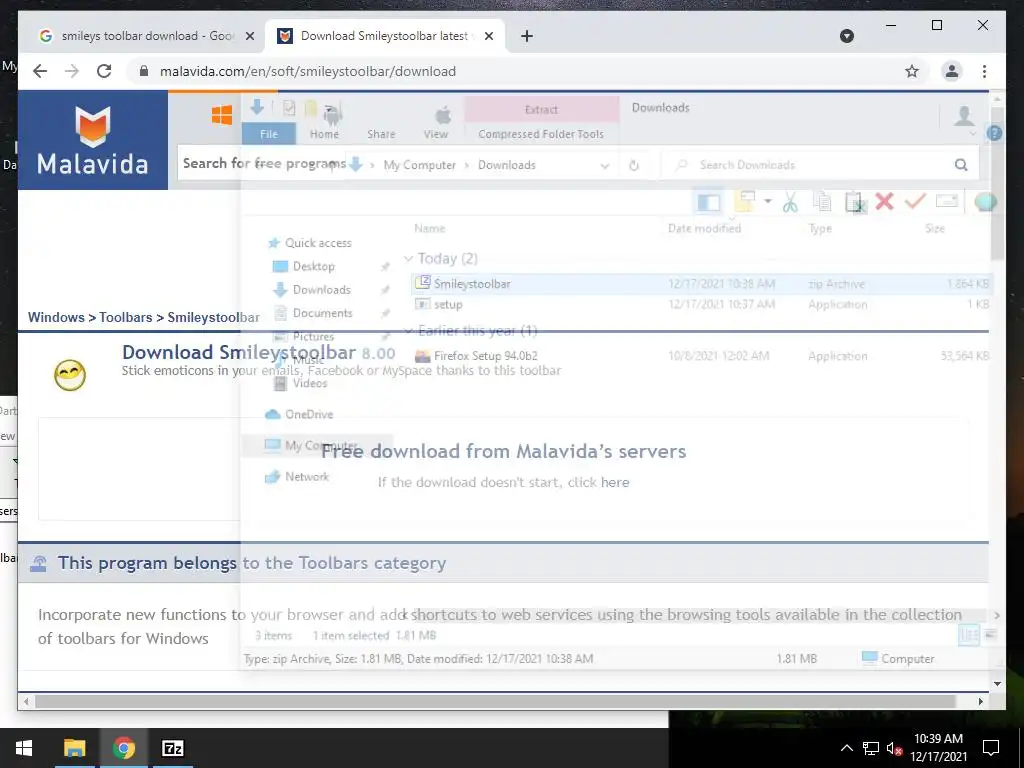Open the taskbar volume control
Viewport: 1024px width, 768px height.
click(x=894, y=748)
